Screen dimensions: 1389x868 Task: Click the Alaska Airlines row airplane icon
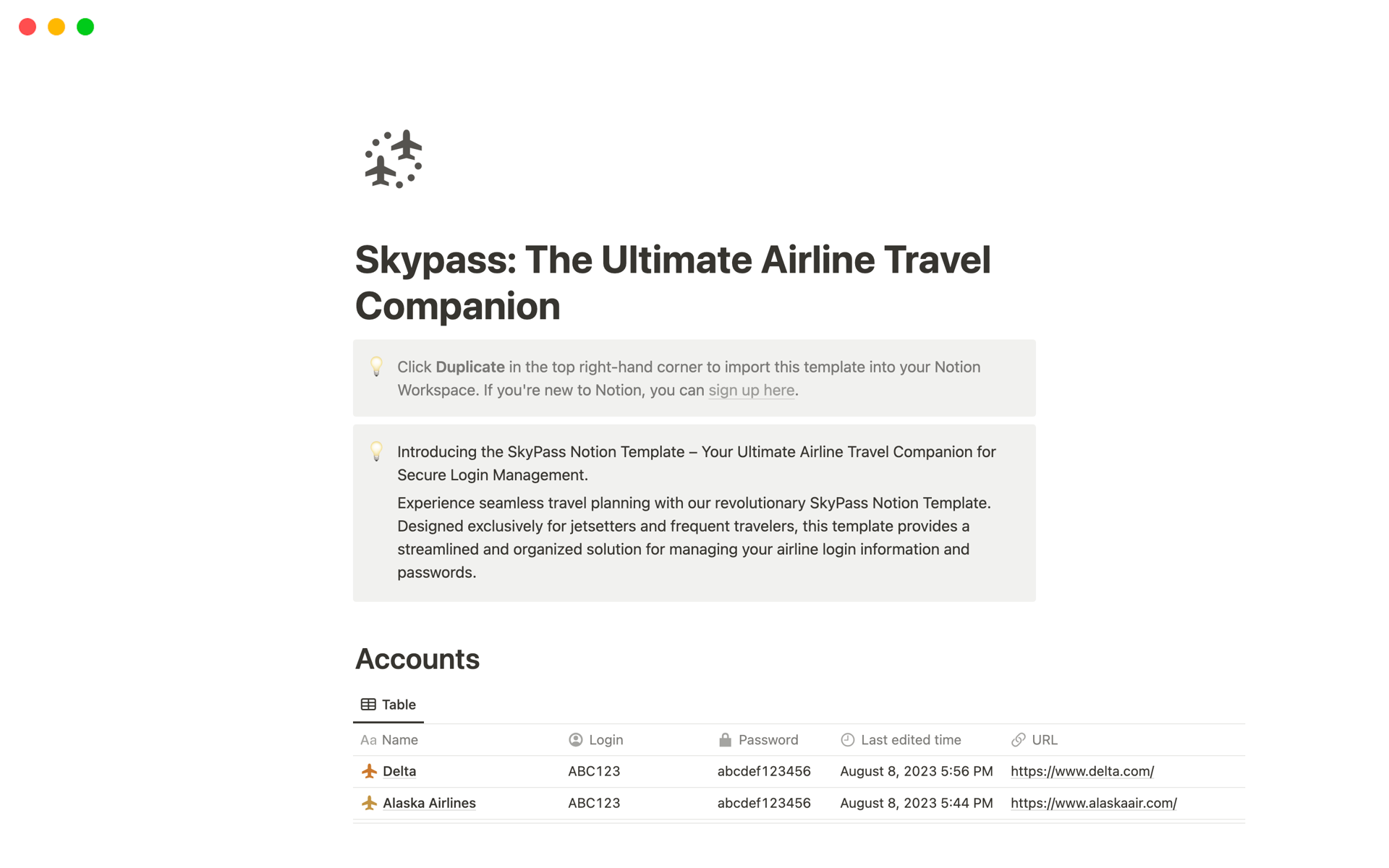pos(369,803)
